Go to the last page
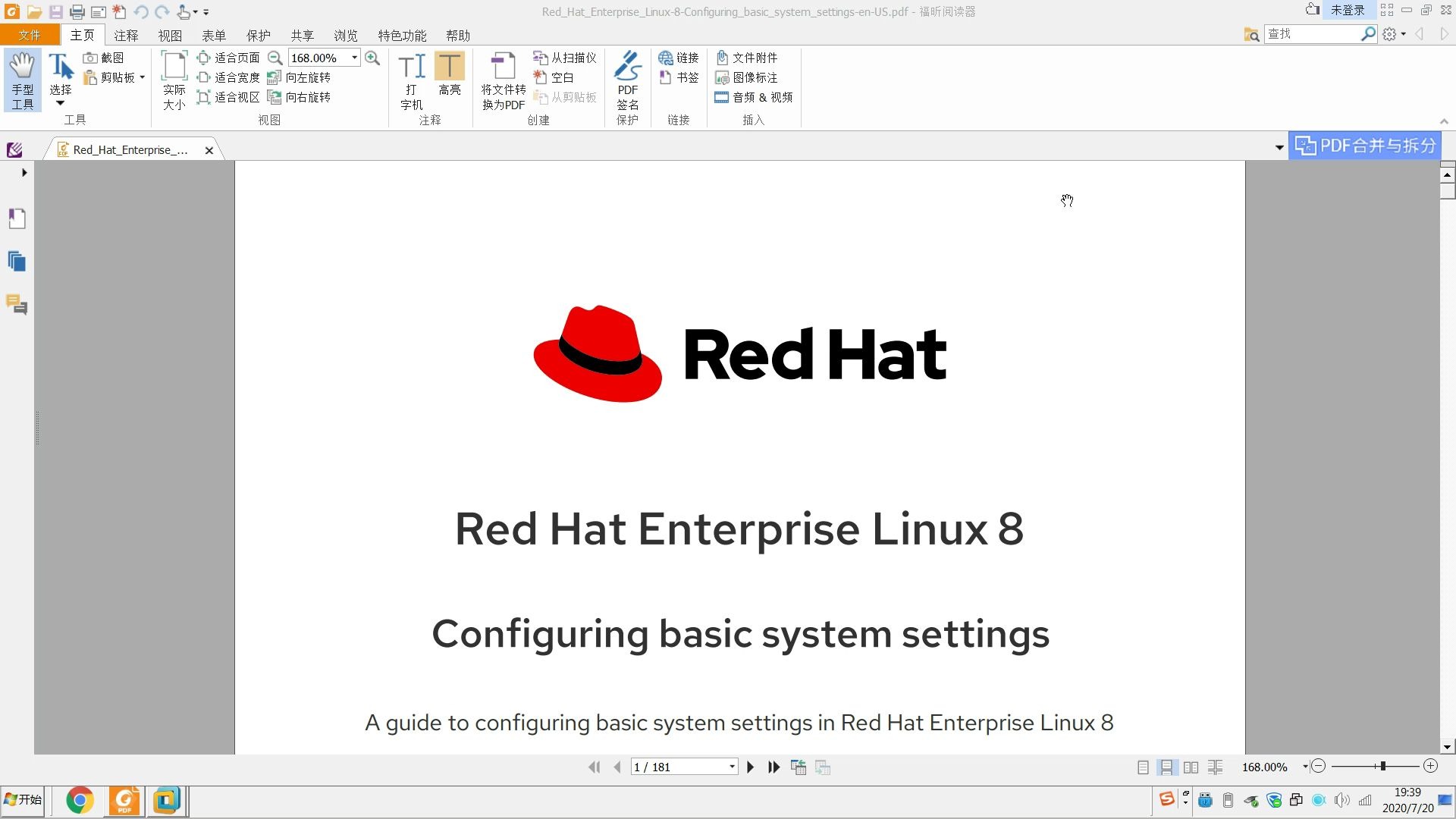This screenshot has width=1456, height=819. tap(773, 767)
